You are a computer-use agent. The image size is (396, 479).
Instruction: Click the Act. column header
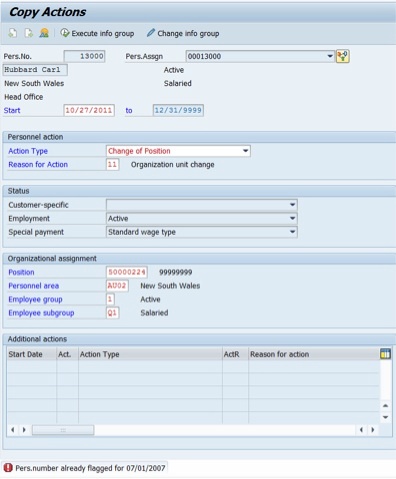tap(67, 354)
